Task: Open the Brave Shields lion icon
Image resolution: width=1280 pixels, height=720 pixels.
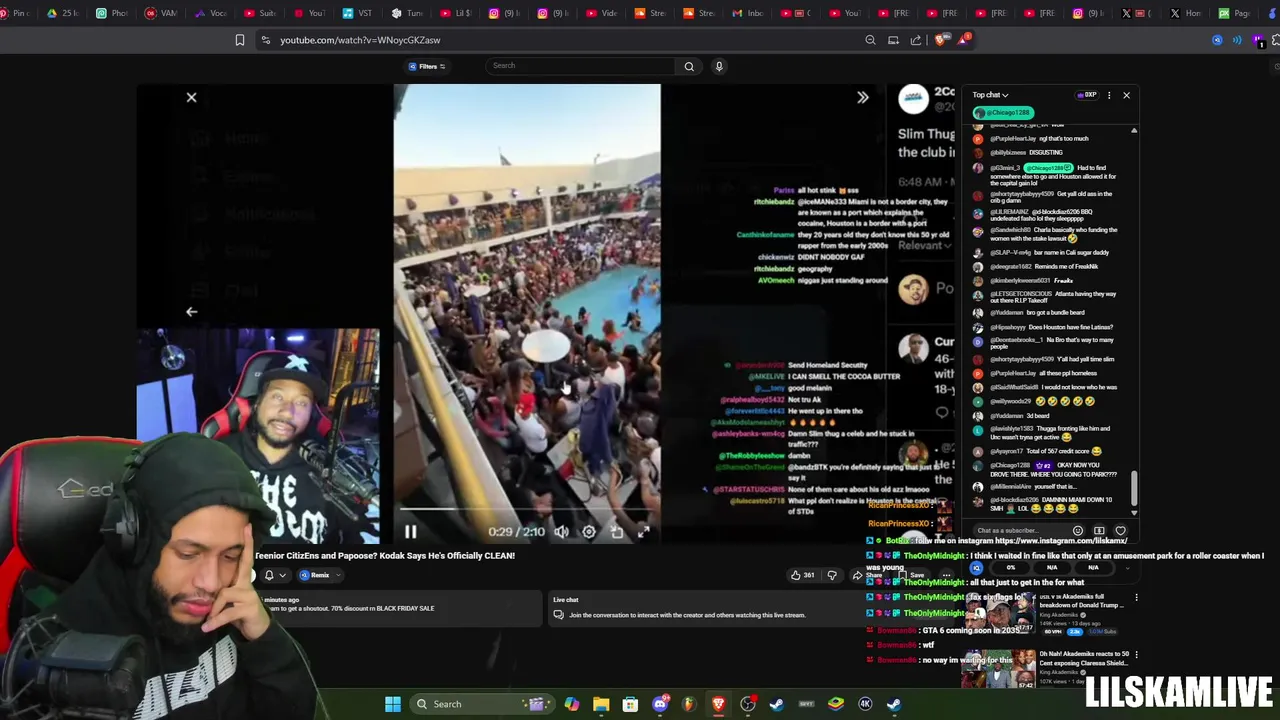Action: pyautogui.click(x=940, y=40)
